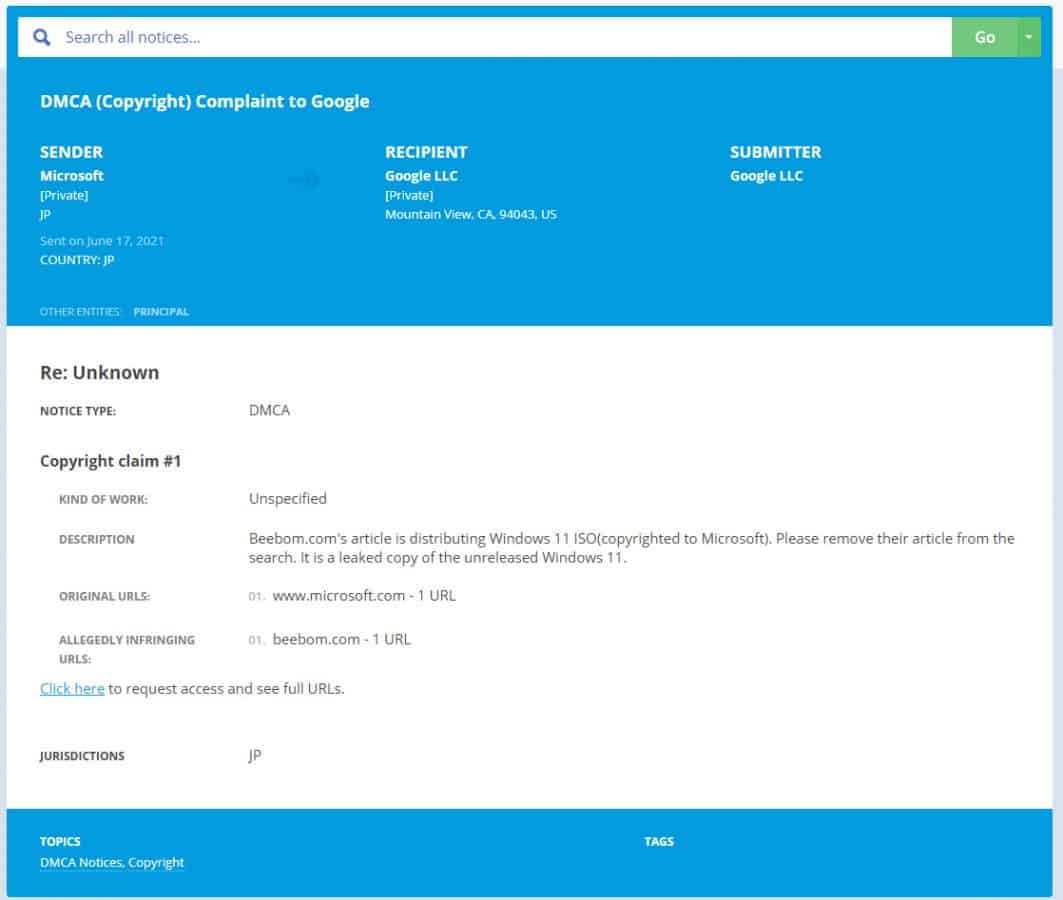Expand www.microsoft.com original URL entry
The height and width of the screenshot is (900, 1063).
[363, 596]
